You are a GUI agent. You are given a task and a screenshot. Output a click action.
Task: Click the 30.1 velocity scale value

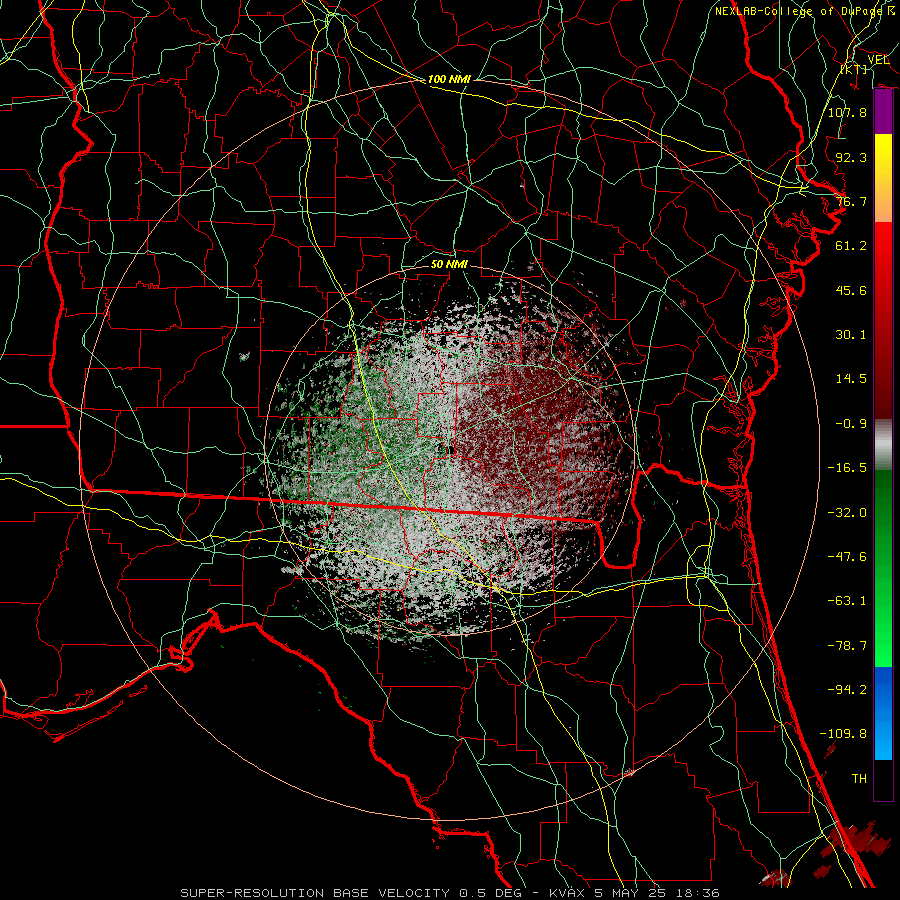851,334
